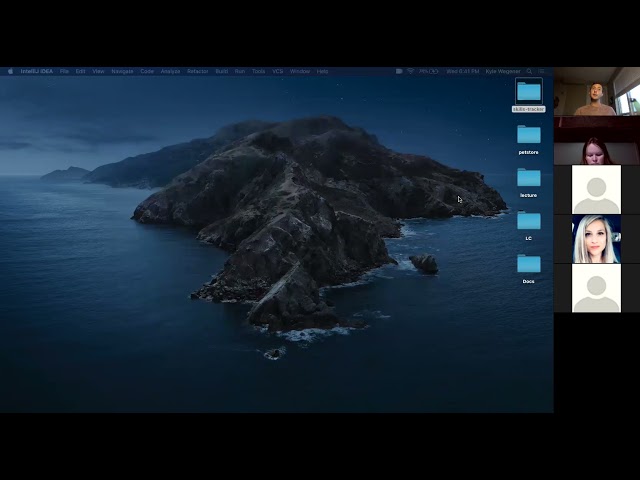Viewport: 640px width, 480px height.
Task: Open Spotlight search magnifier icon
Action: pos(529,71)
